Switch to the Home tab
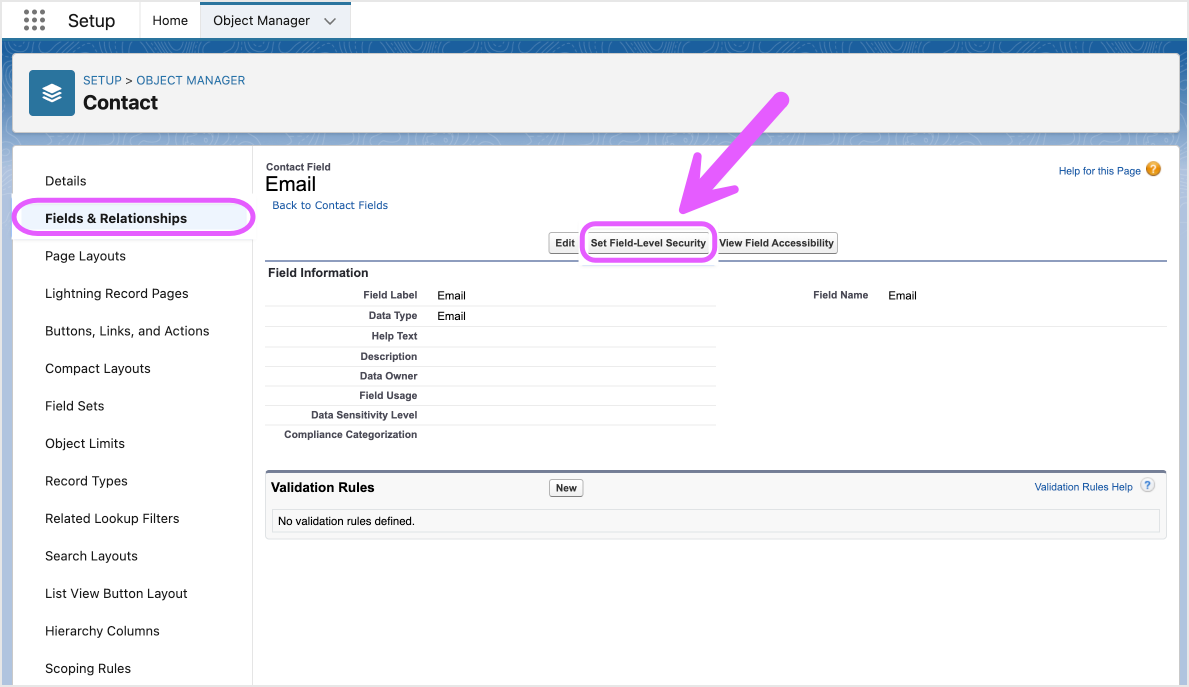This screenshot has width=1189, height=687. (x=170, y=21)
